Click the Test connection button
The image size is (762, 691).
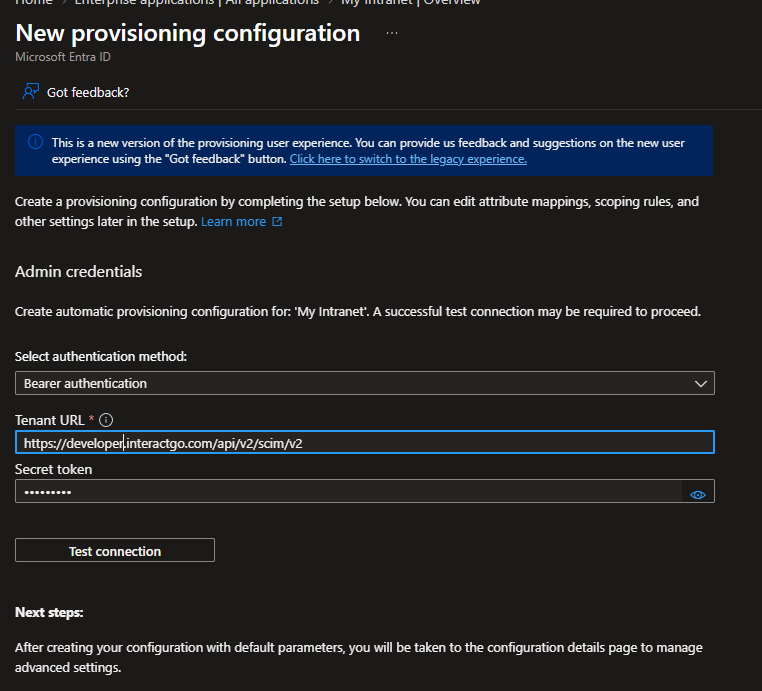115,550
